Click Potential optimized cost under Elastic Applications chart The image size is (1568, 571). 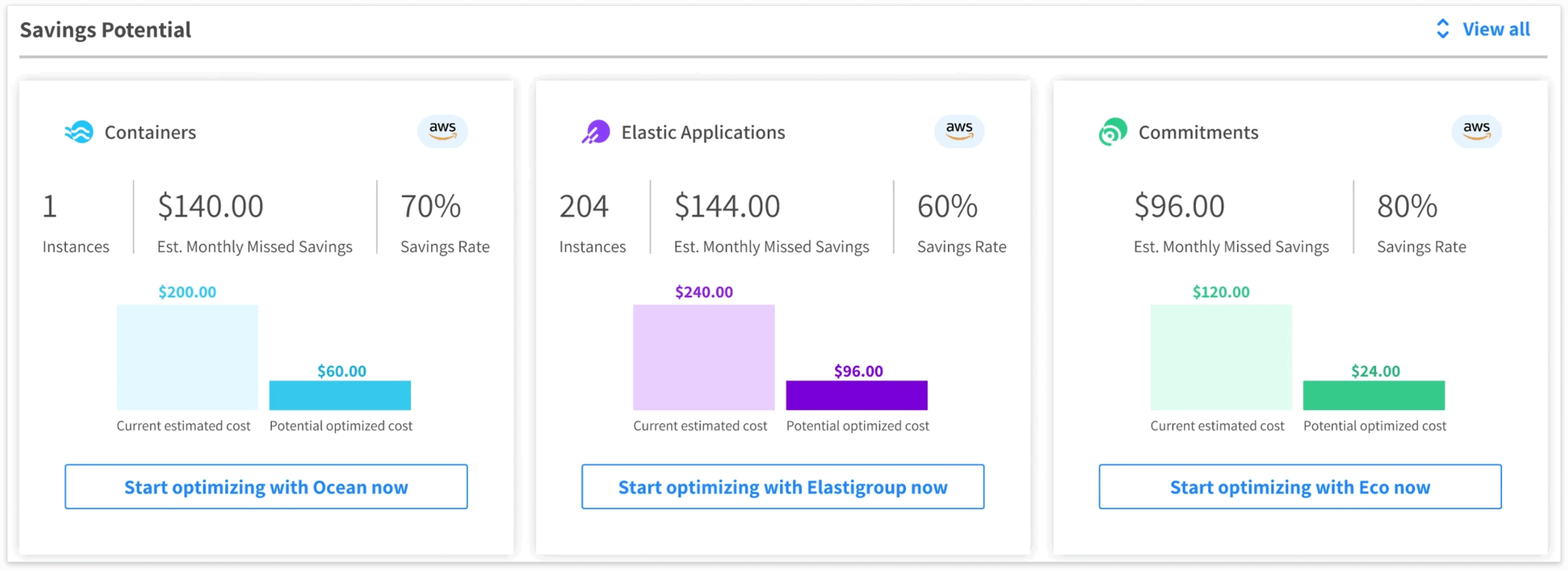[858, 426]
